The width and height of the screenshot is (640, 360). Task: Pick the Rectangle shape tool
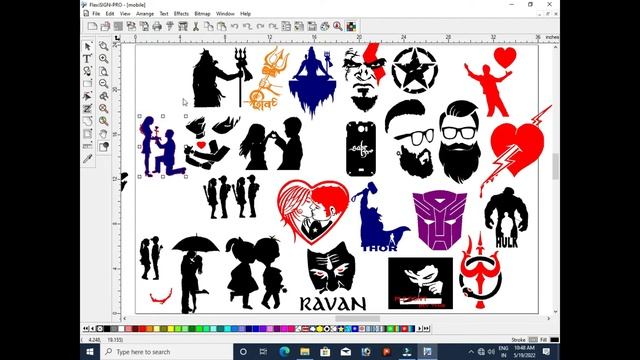[87, 83]
